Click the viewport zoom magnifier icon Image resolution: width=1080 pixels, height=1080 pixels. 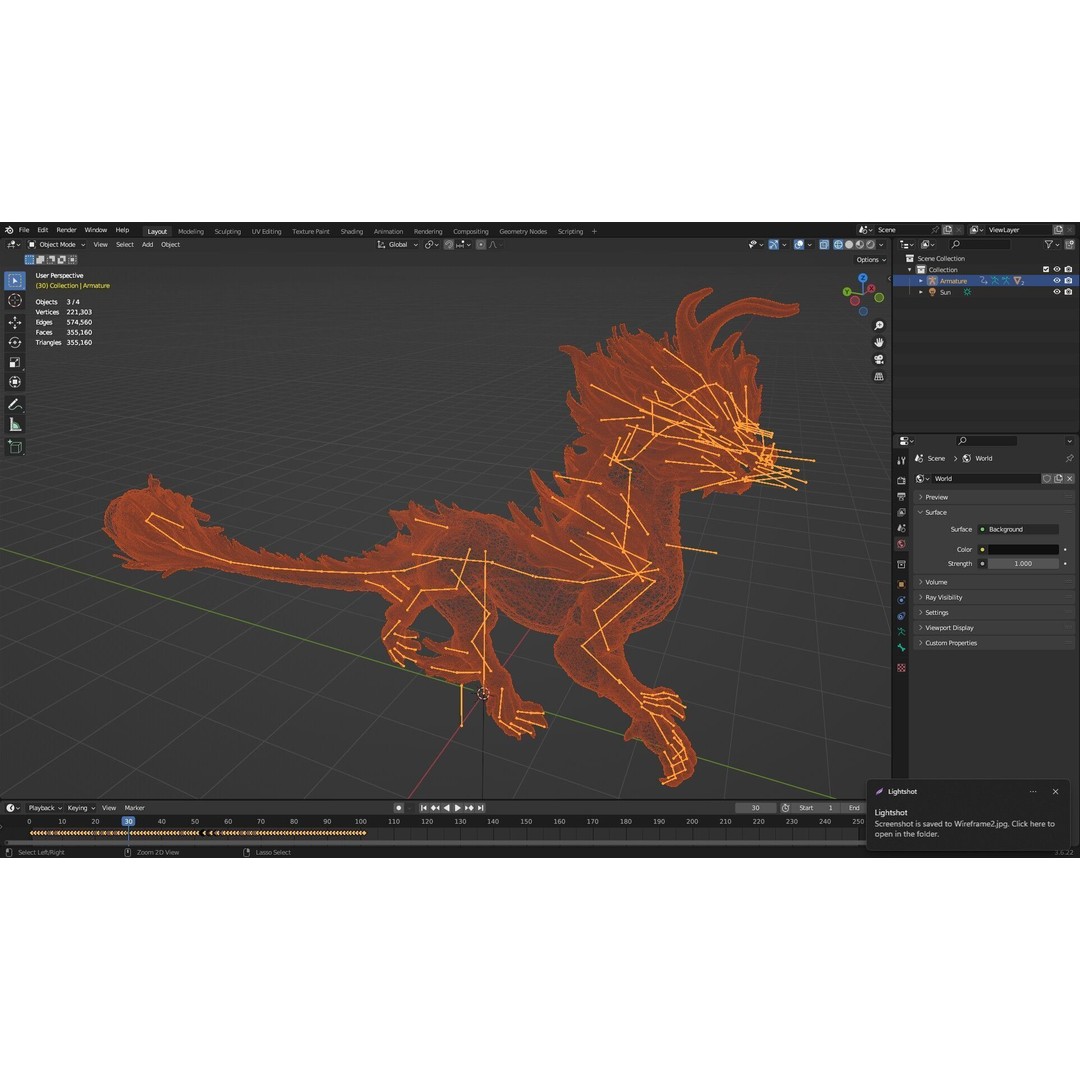coord(879,325)
